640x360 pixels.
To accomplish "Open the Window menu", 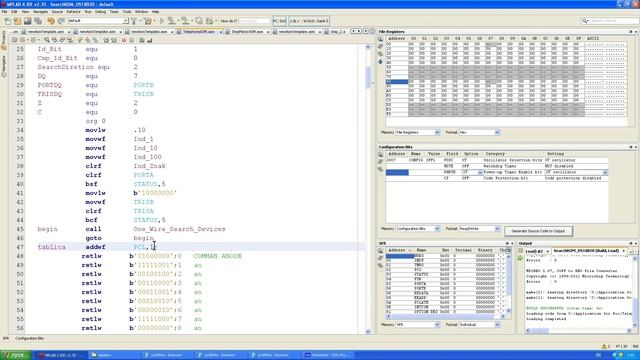I will (x=141, y=12).
